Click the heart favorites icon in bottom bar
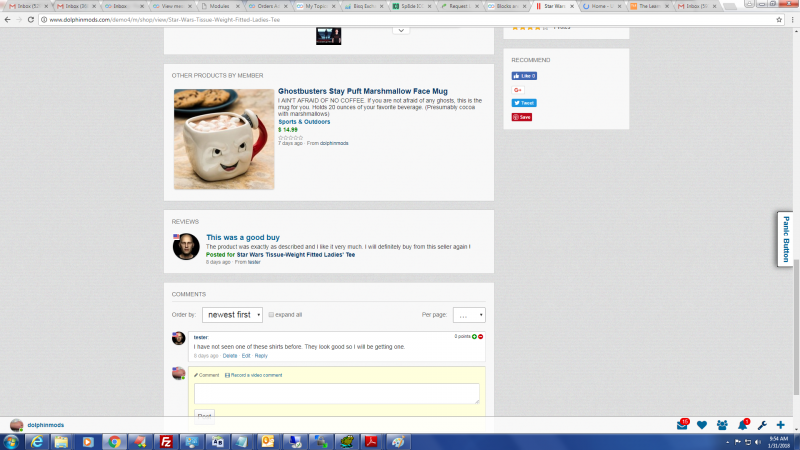 pos(702,425)
